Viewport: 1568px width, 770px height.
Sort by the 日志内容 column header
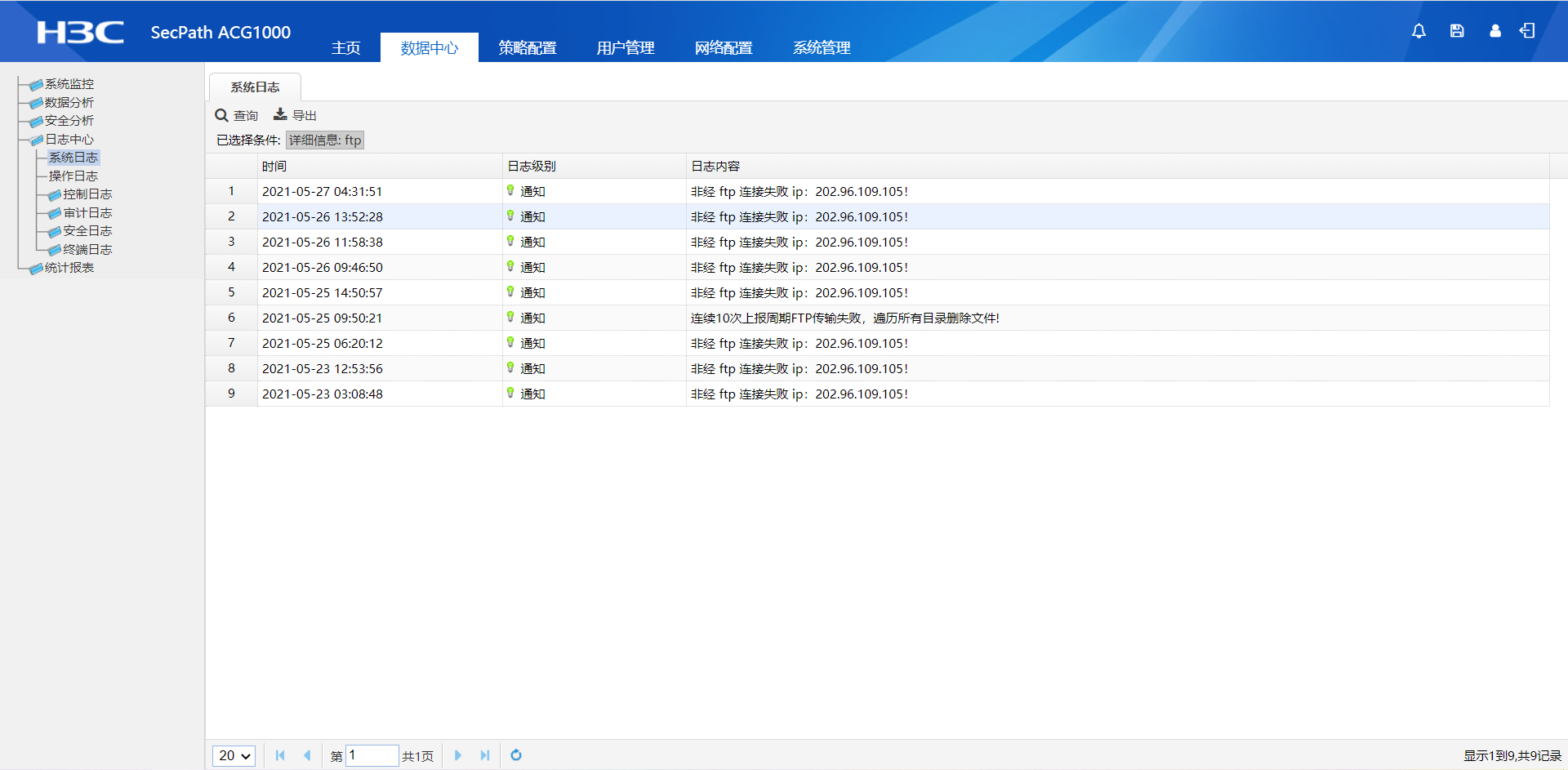click(x=1118, y=166)
